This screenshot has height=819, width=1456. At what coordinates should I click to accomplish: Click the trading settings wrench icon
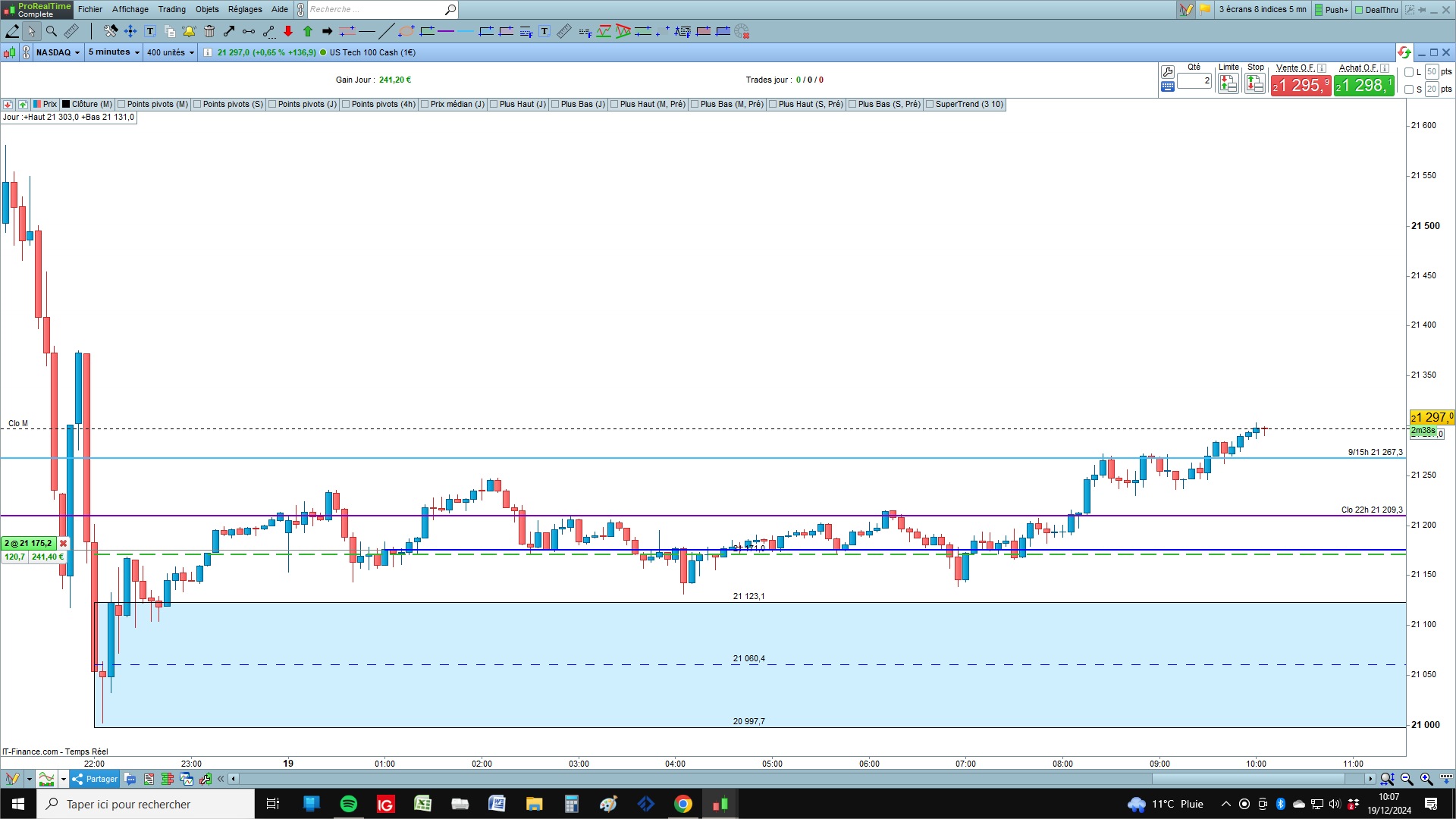point(1168,71)
